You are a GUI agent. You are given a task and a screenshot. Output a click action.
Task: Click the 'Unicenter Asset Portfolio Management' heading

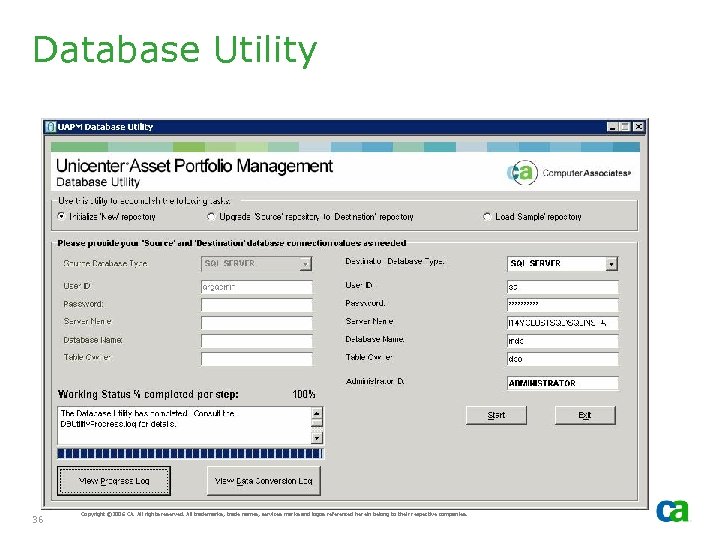click(x=194, y=166)
